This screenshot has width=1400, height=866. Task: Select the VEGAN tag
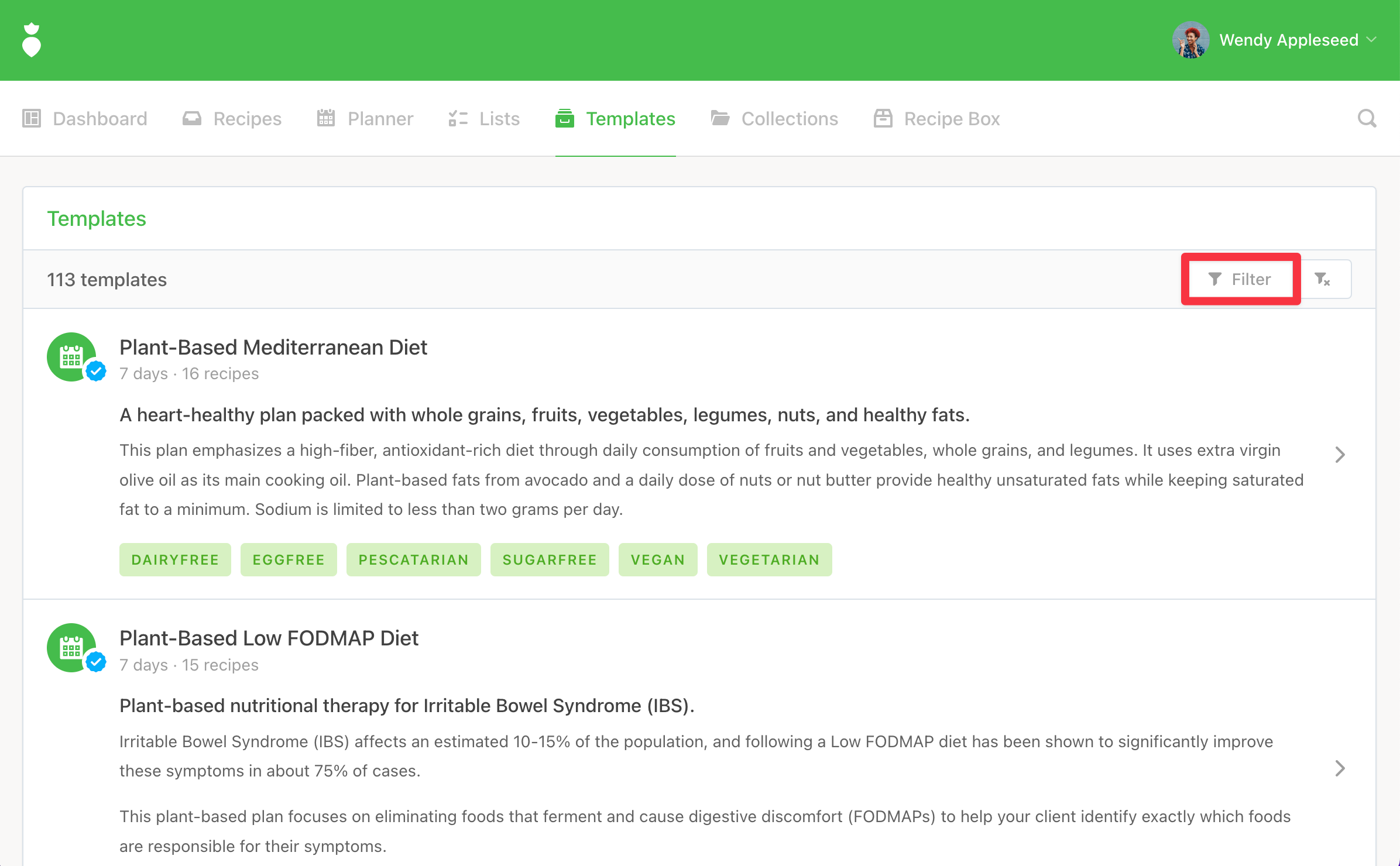pos(657,560)
